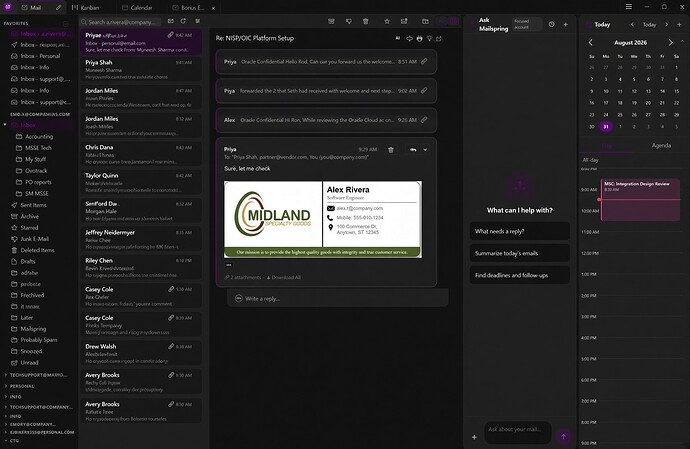Open the hamburger menu in title bar
This screenshot has width=690, height=449.
pos(629,7)
